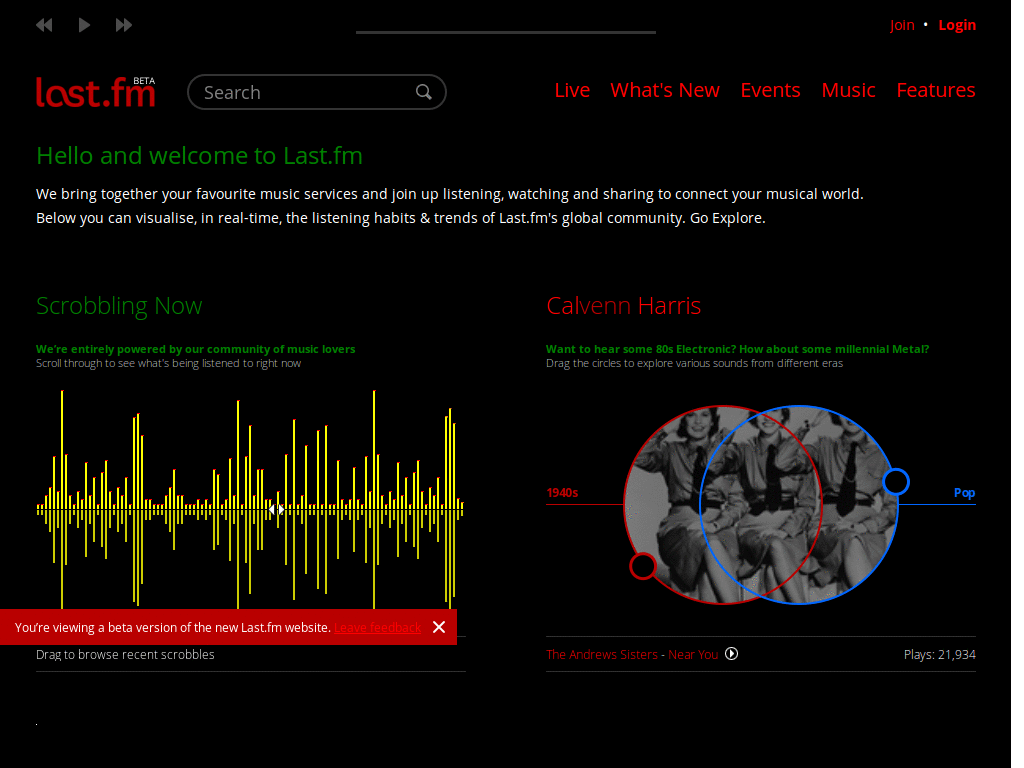Click the 80s Electronic millennial Metal tagline
Viewport: 1024px width, 768px height.
[x=737, y=349]
